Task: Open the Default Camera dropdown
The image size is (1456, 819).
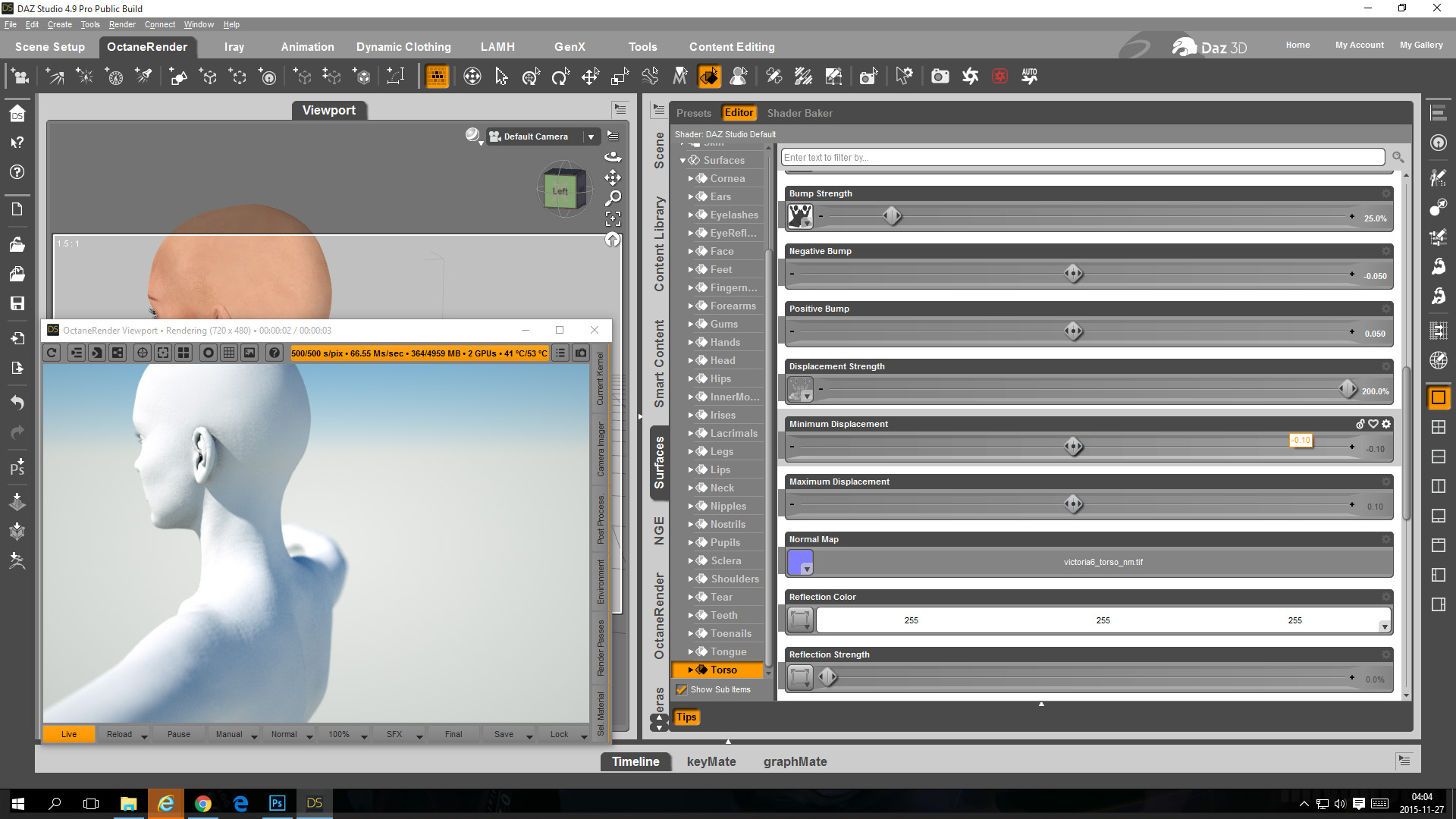Action: point(591,136)
